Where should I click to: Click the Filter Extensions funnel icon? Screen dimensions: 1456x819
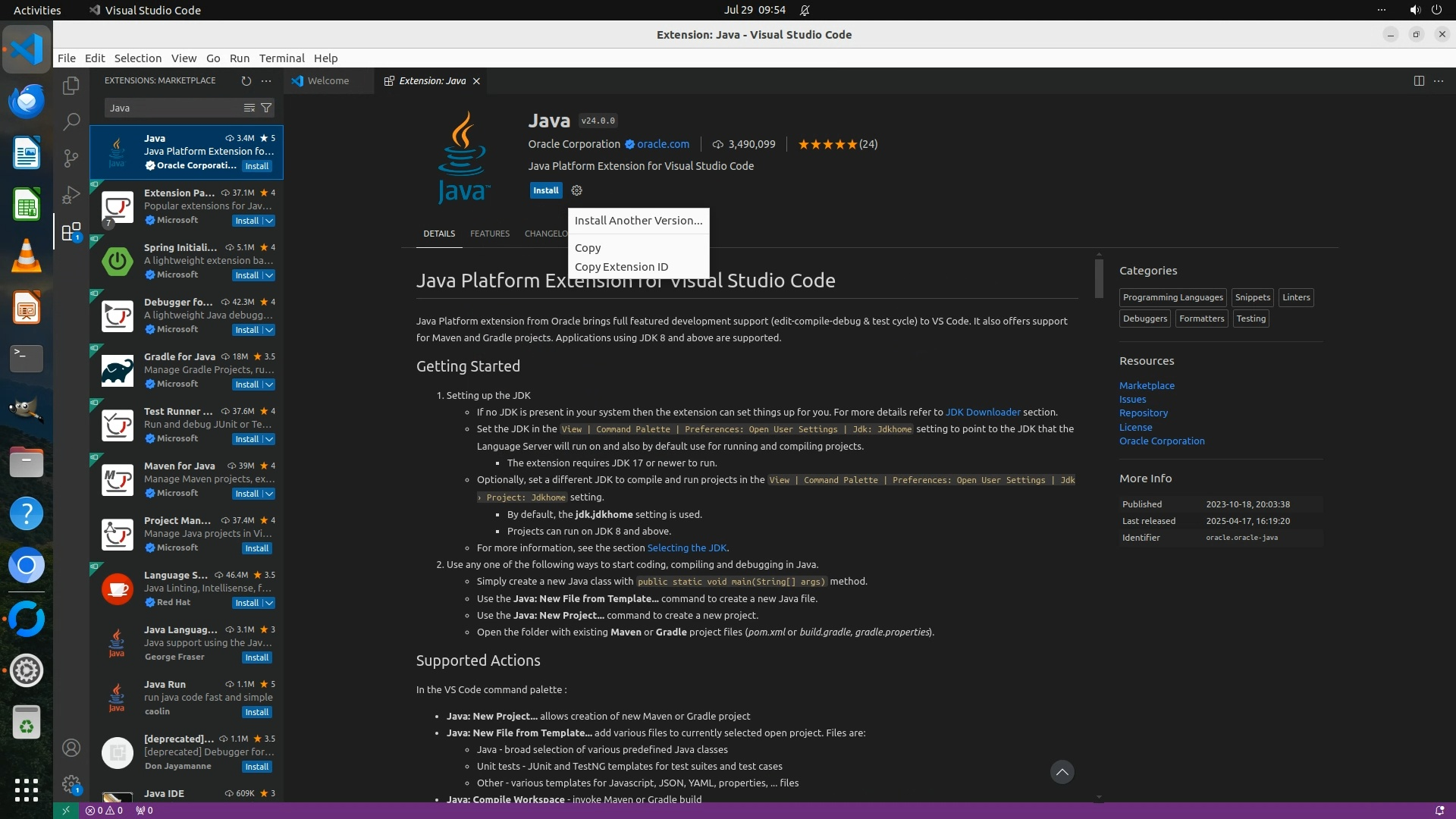(x=266, y=108)
